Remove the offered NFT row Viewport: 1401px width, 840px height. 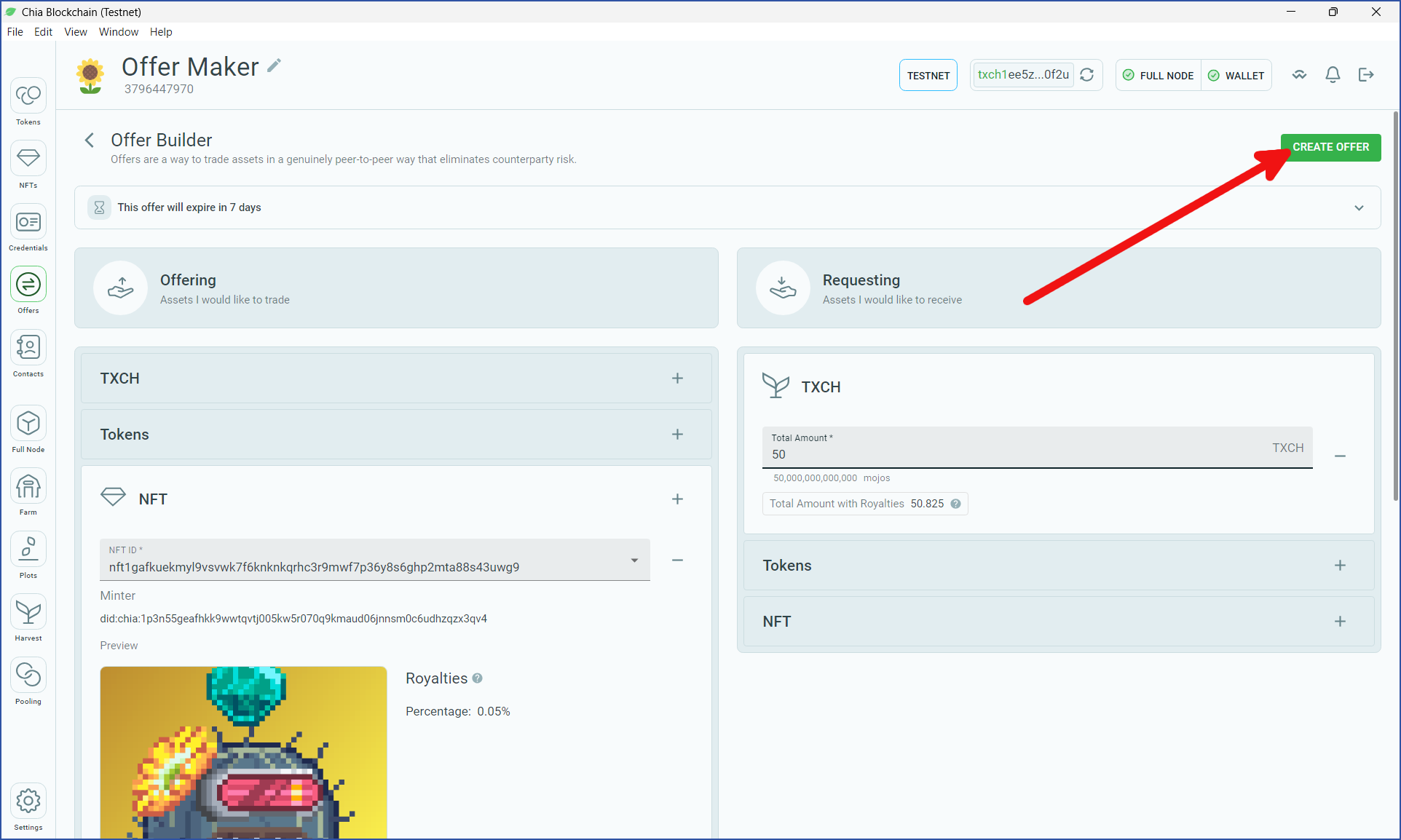[x=677, y=560]
